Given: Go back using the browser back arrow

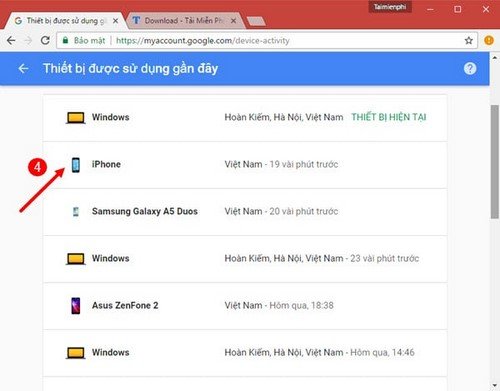Looking at the screenshot, I should 11,41.
